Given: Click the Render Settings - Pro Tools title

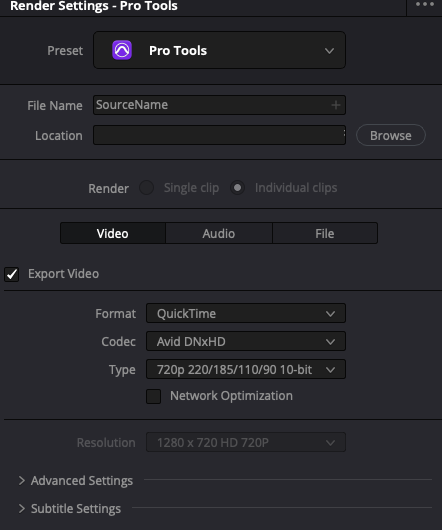Looking at the screenshot, I should (94, 6).
